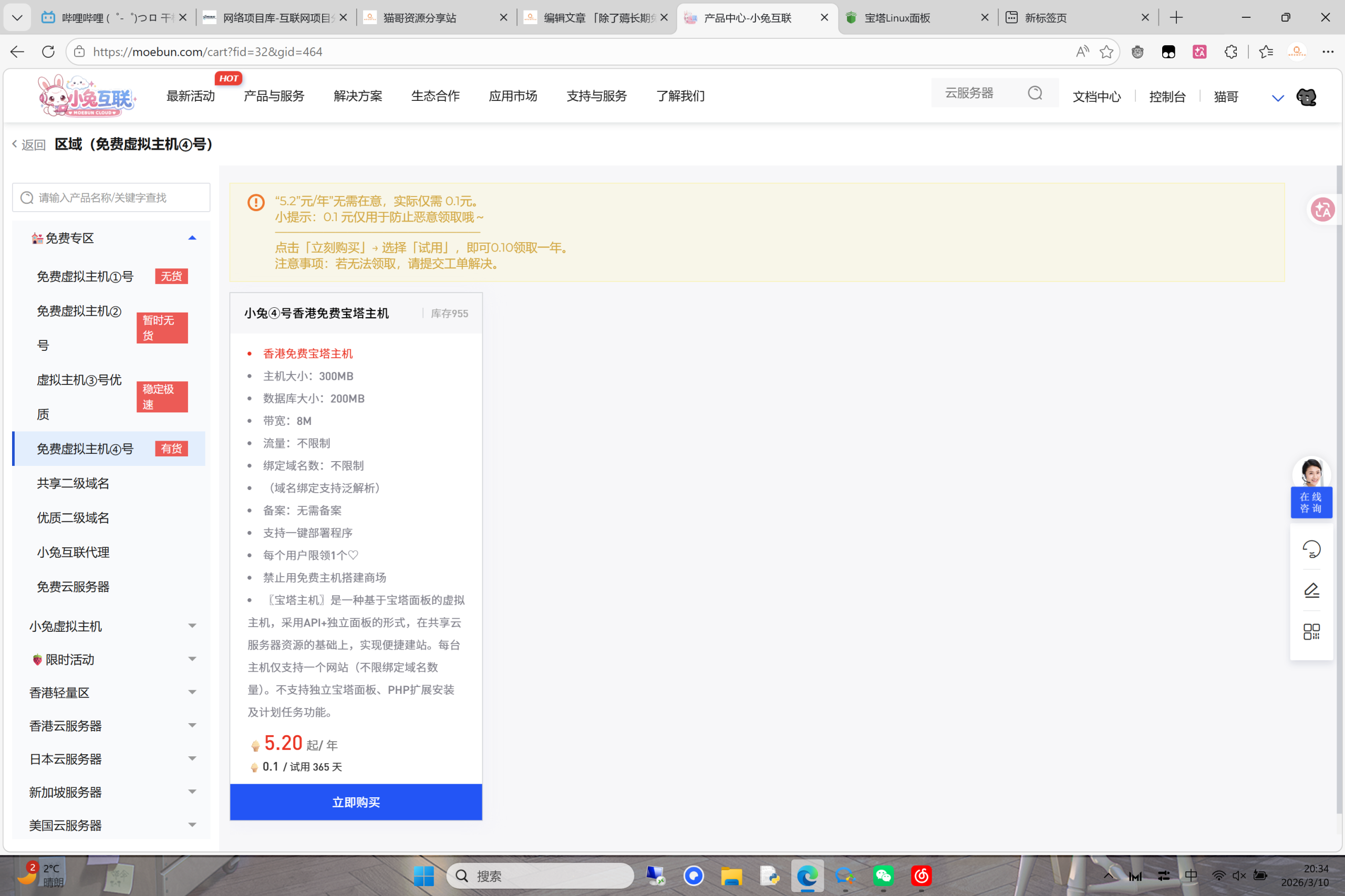Expand the 小兔虚拟主机 category
Viewport: 1345px width, 896px height.
[x=192, y=626]
